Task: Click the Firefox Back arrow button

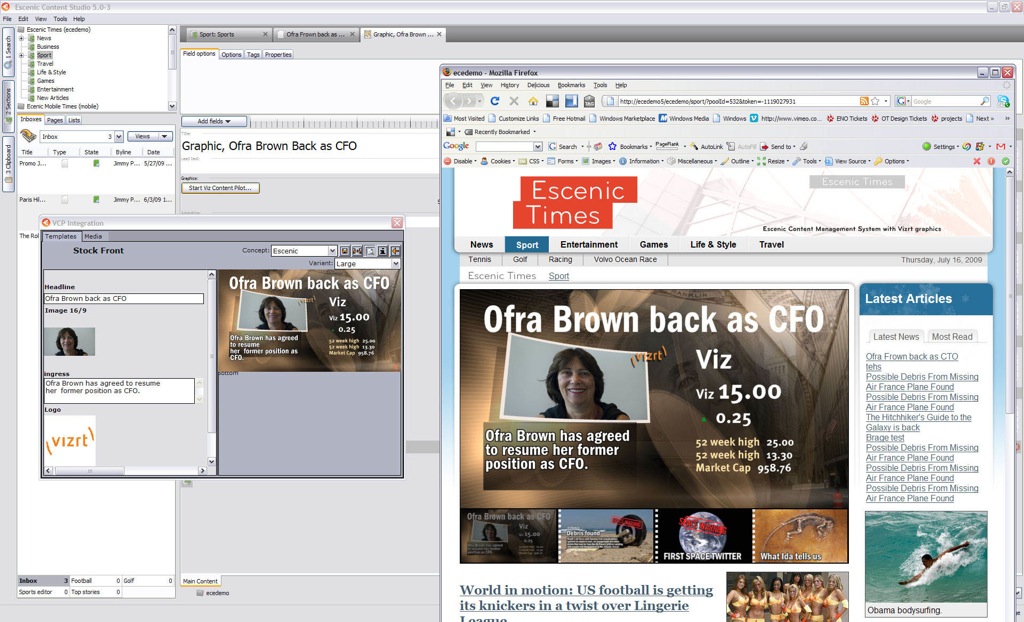Action: point(454,101)
